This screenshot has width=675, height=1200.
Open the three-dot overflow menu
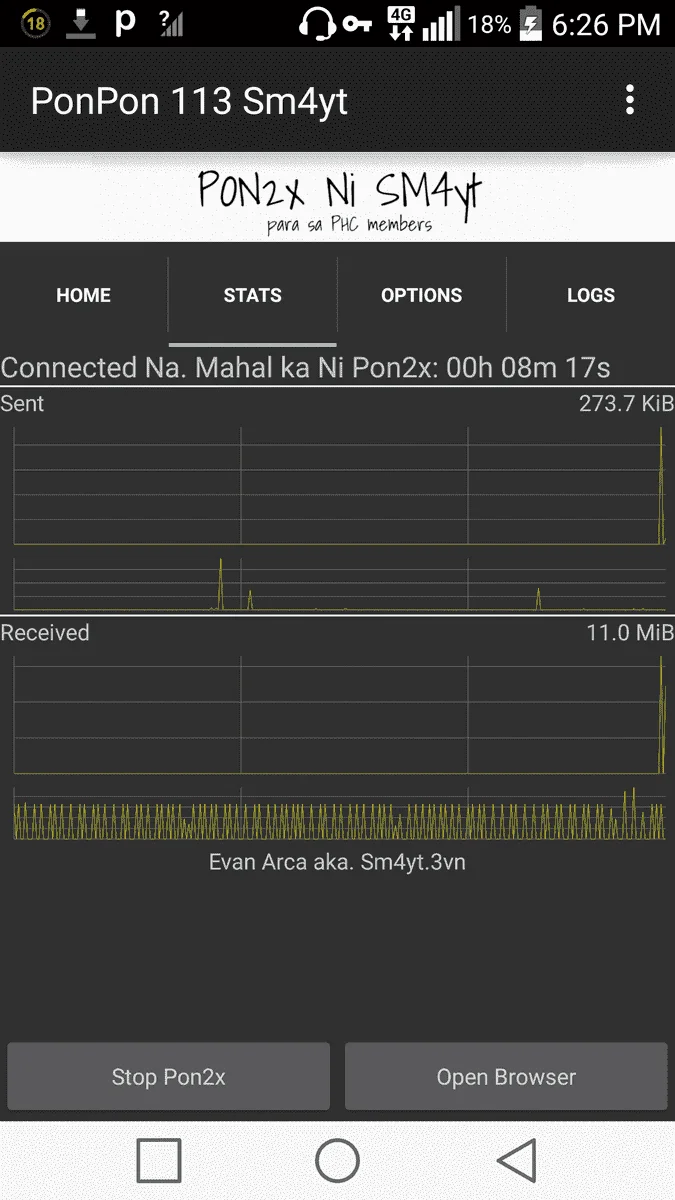[x=629, y=100]
